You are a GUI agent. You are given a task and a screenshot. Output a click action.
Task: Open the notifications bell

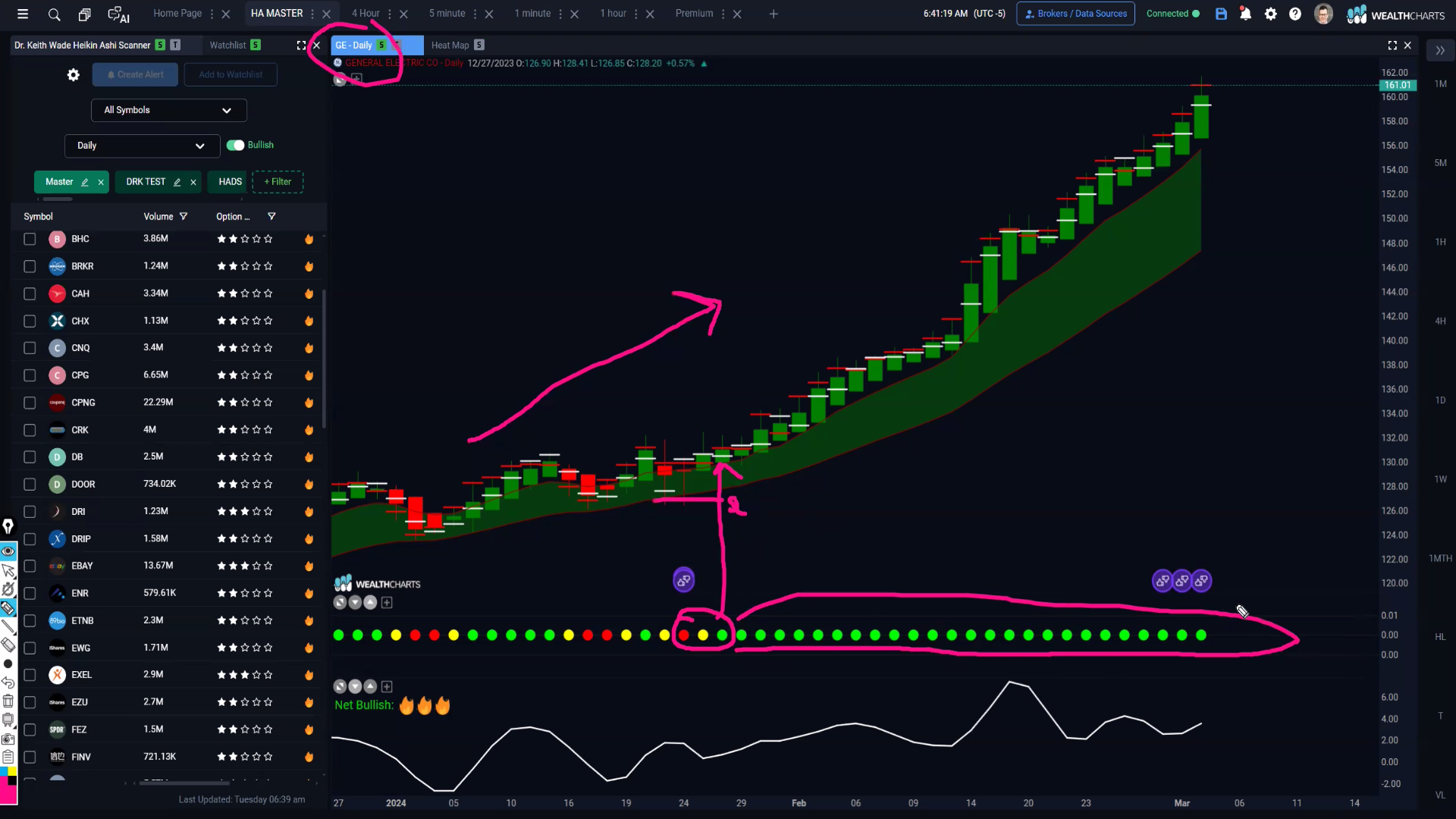click(1245, 14)
